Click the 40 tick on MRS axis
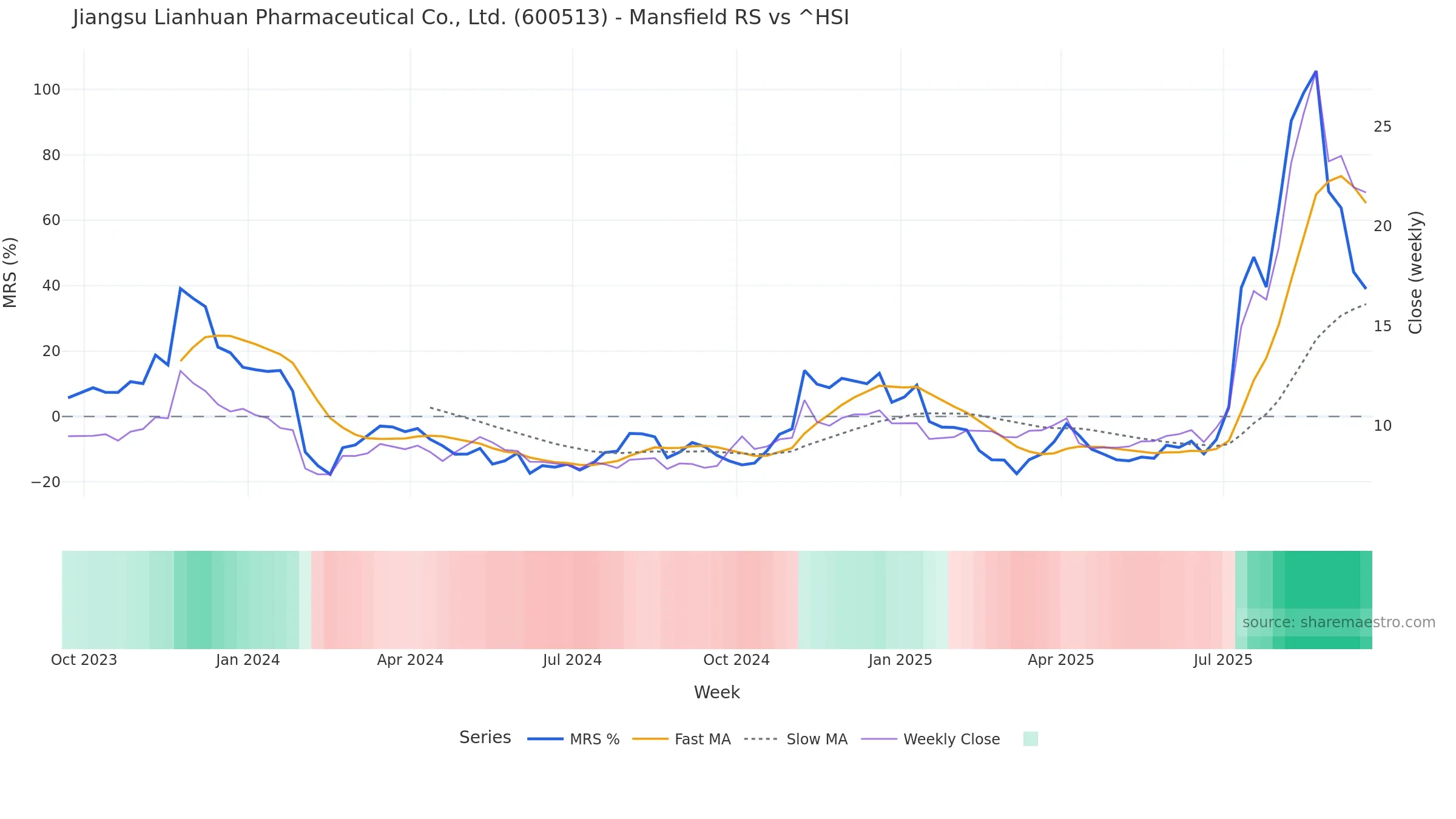 (x=51, y=286)
